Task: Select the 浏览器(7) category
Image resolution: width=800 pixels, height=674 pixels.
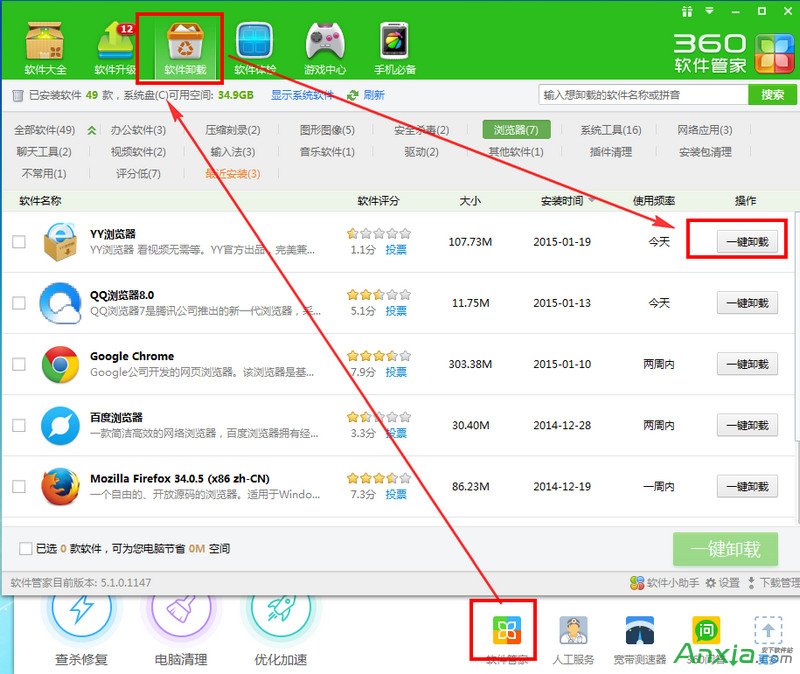Action: [516, 130]
